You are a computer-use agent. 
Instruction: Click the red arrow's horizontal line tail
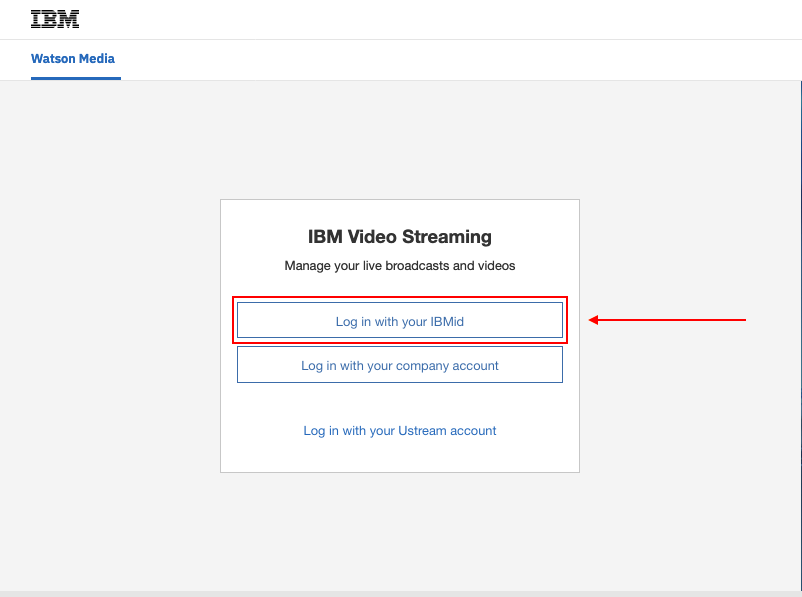(x=672, y=320)
